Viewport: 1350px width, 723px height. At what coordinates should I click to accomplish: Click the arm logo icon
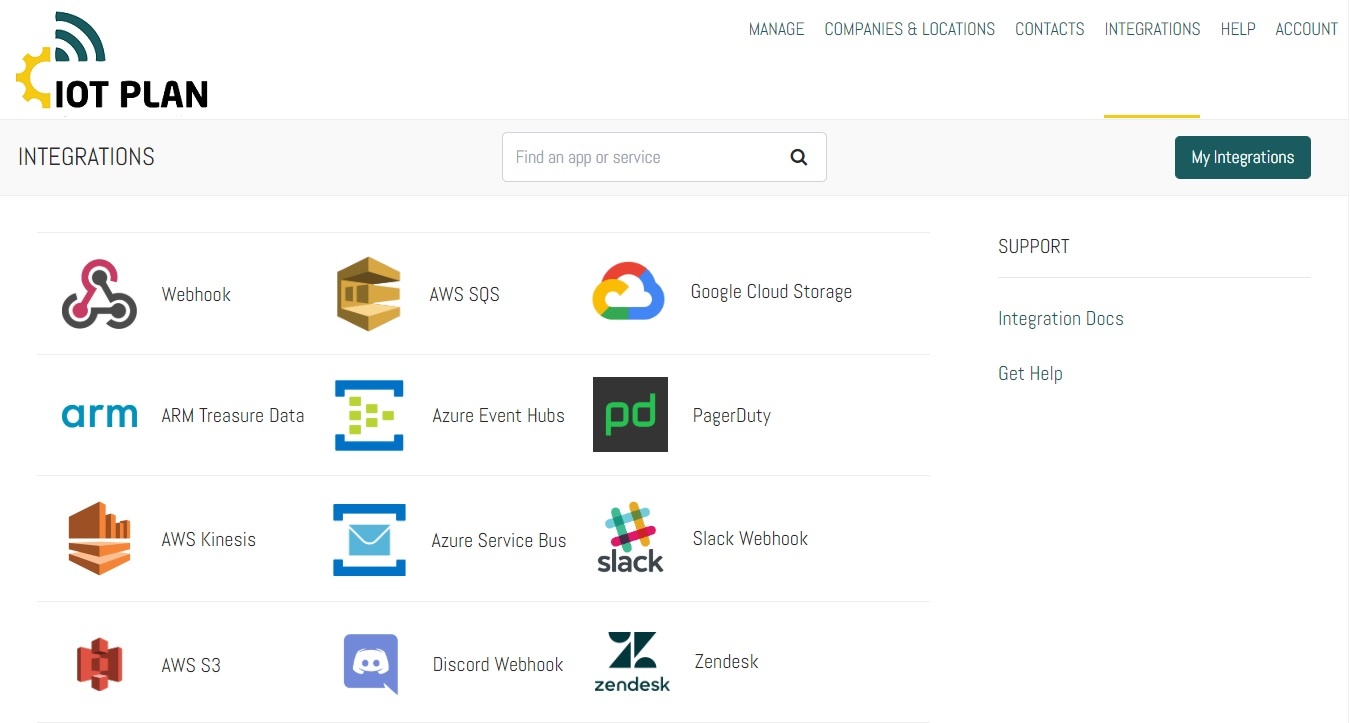click(99, 416)
